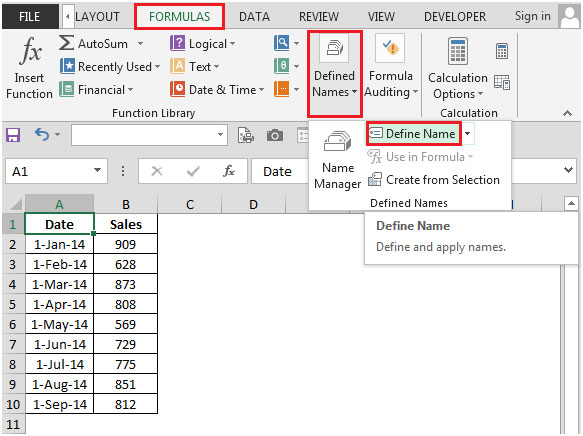The height and width of the screenshot is (436, 583).
Task: Select cell containing 569
Action: coord(126,324)
